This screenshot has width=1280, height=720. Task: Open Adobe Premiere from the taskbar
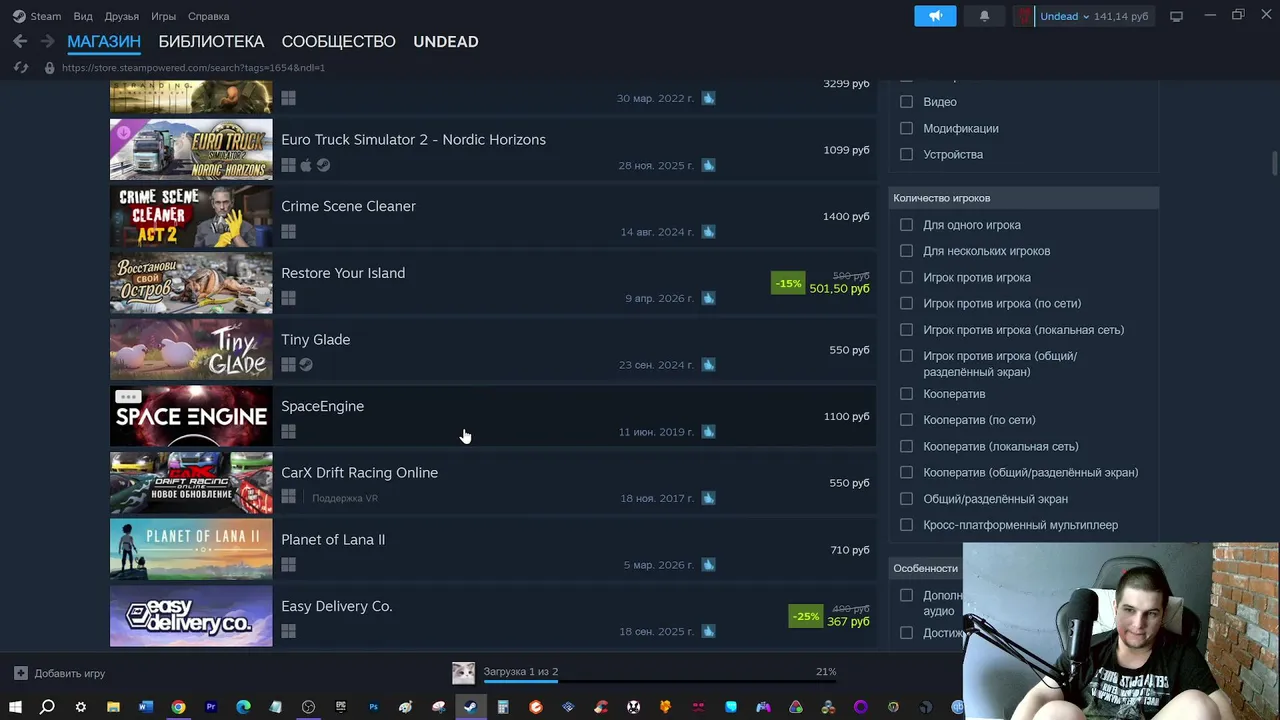tap(211, 707)
